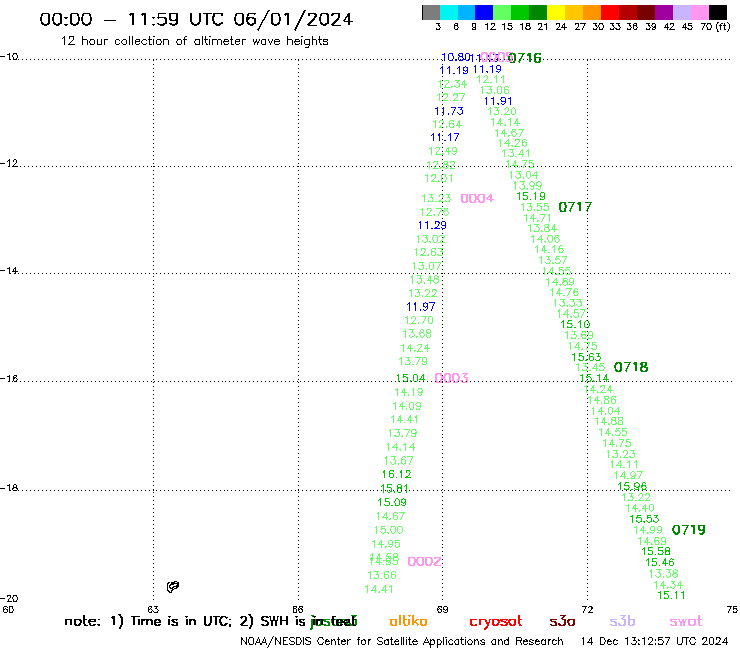Click the blue value 11.17

[445, 137]
